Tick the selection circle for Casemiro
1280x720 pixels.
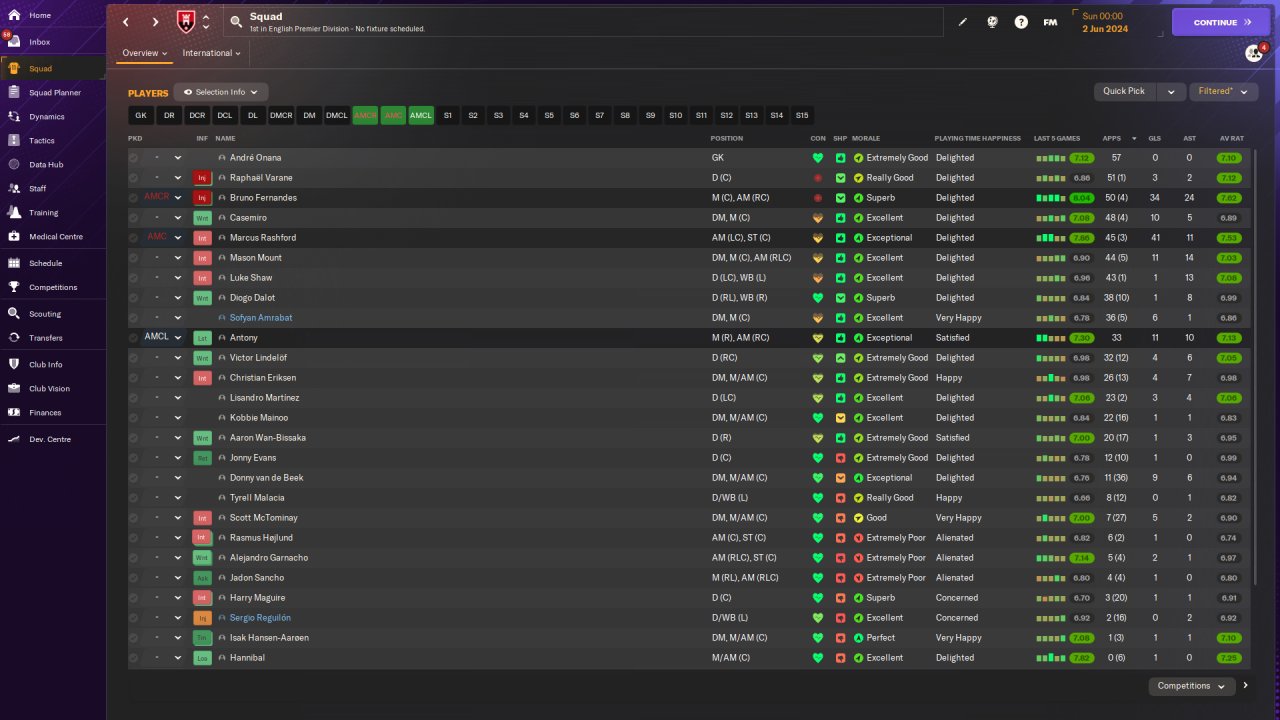pyautogui.click(x=134, y=218)
